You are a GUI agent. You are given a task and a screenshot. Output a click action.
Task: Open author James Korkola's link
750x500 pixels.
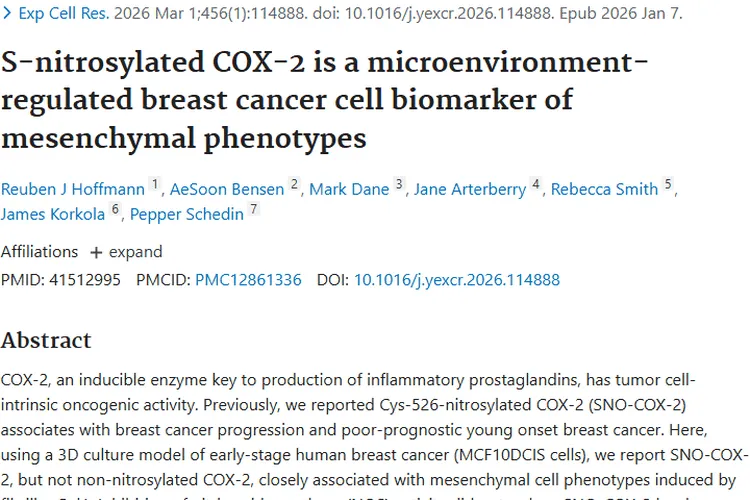tap(52, 213)
